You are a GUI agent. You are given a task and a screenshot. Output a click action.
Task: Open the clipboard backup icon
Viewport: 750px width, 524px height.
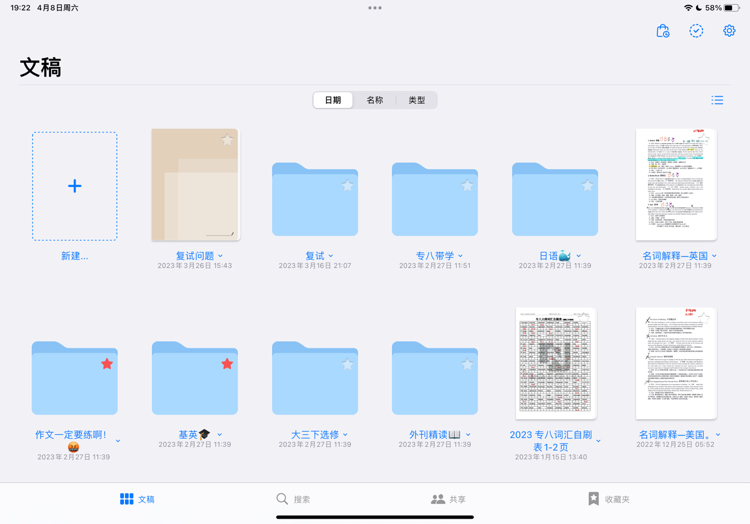click(x=662, y=31)
